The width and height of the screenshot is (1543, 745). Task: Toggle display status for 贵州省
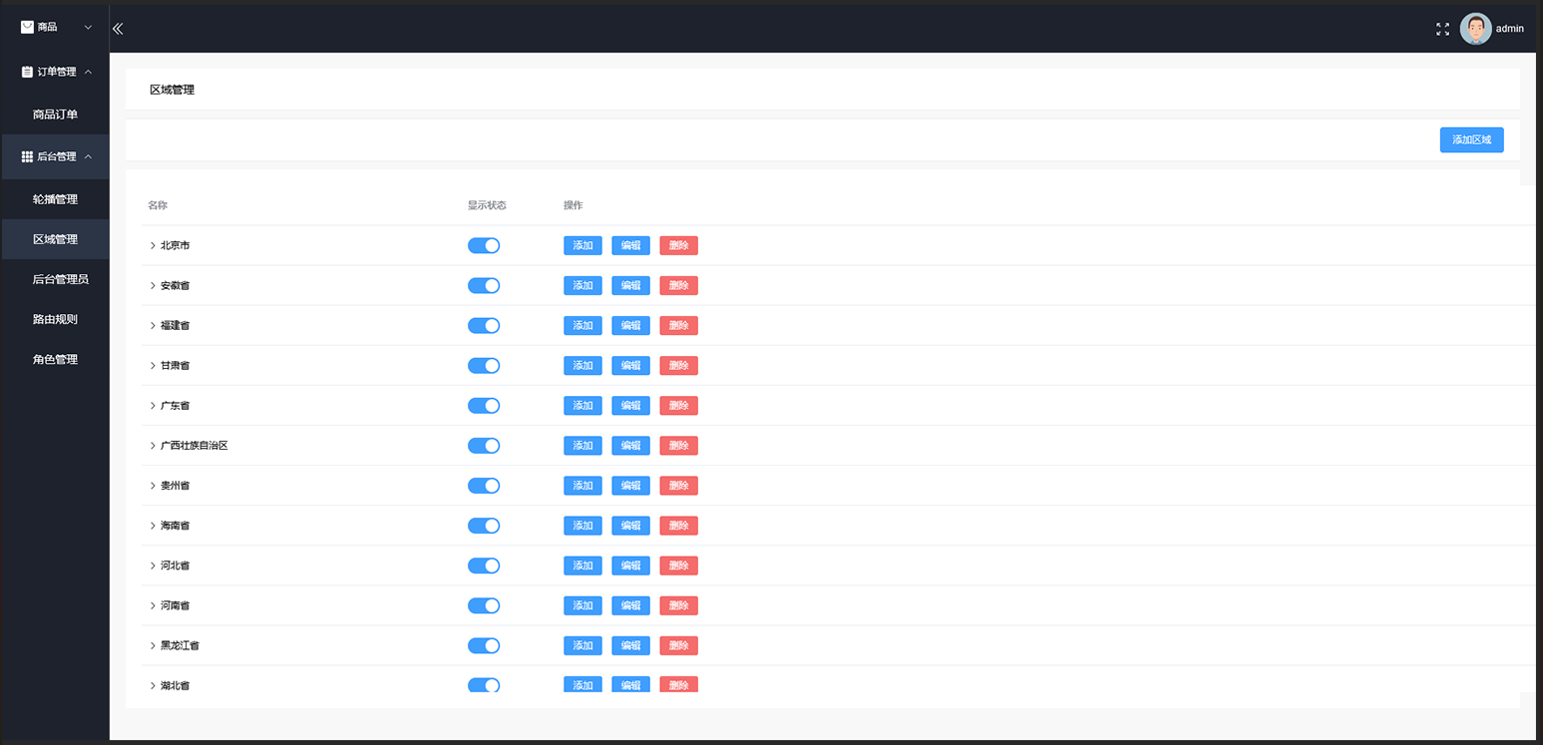click(x=484, y=485)
